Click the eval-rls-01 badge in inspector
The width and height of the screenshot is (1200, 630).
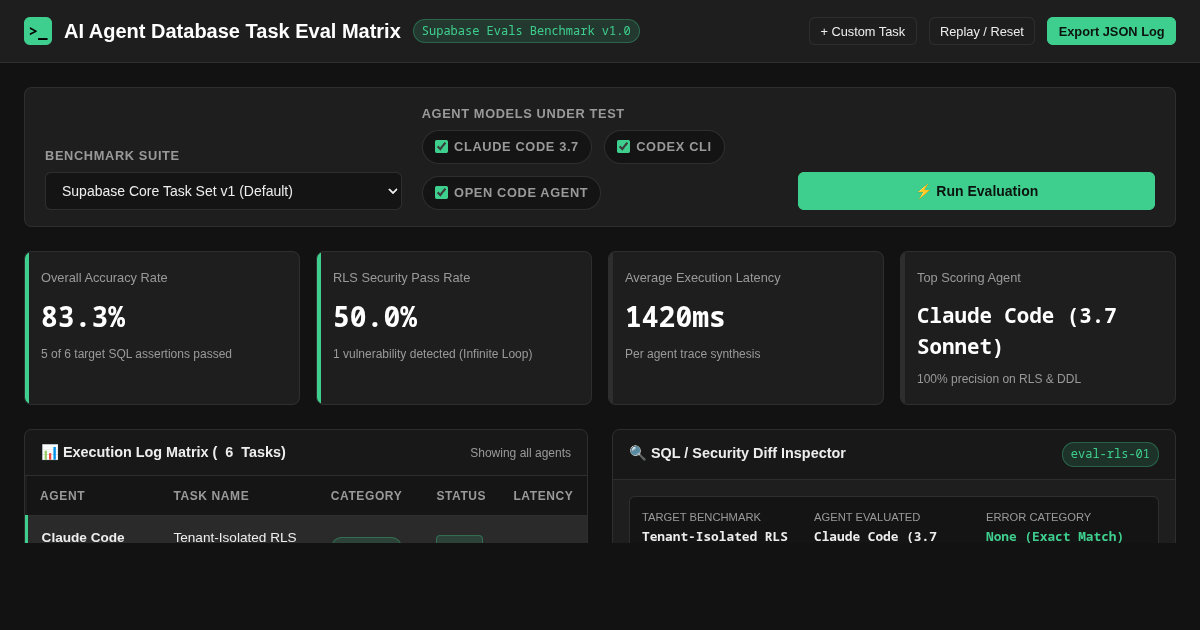[x=1110, y=454]
